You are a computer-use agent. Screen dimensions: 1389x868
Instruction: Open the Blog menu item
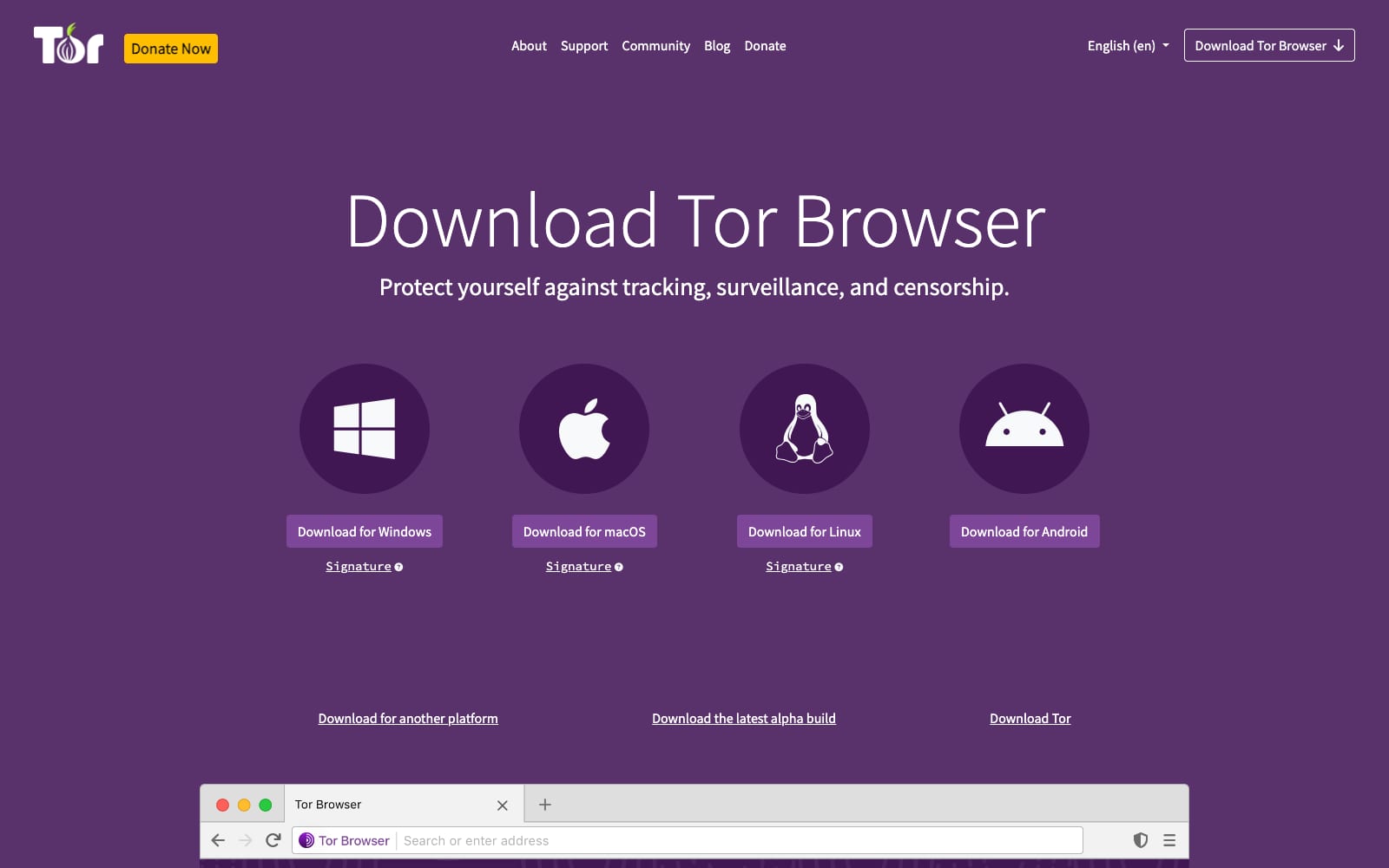point(717,46)
